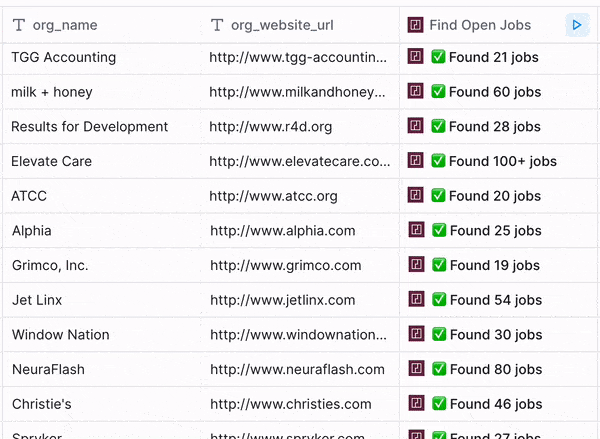The width and height of the screenshot is (600, 439).
Task: Click the Found 25 jobs result text
Action: (x=496, y=230)
